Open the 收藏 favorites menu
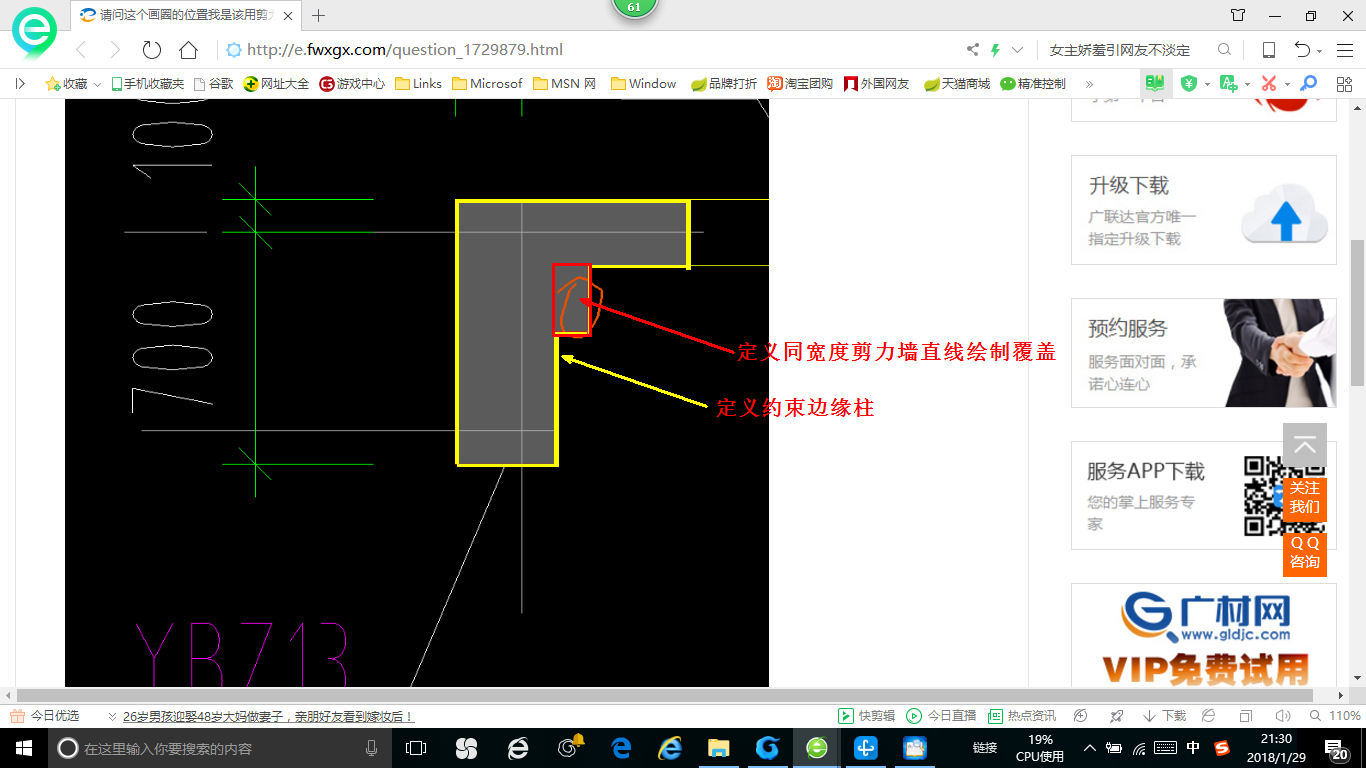This screenshot has width=1366, height=768. [x=73, y=84]
